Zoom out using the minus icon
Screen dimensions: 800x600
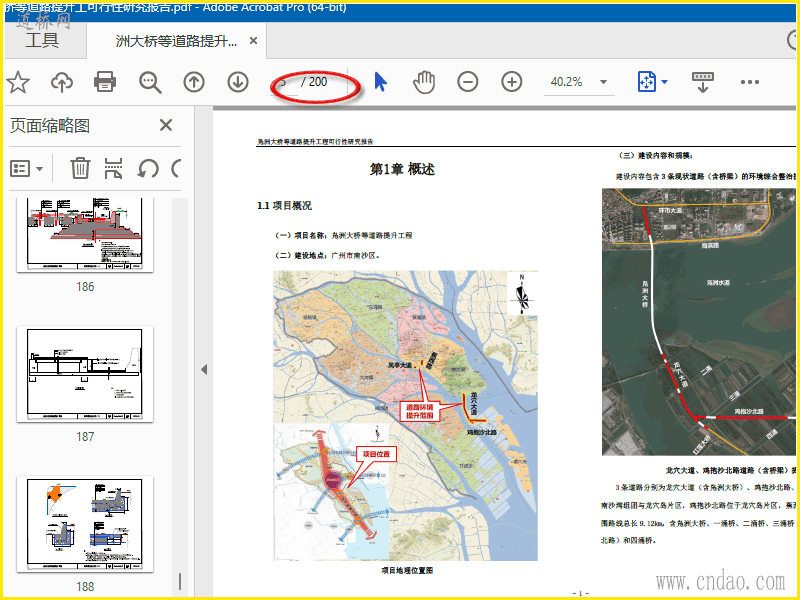point(468,82)
